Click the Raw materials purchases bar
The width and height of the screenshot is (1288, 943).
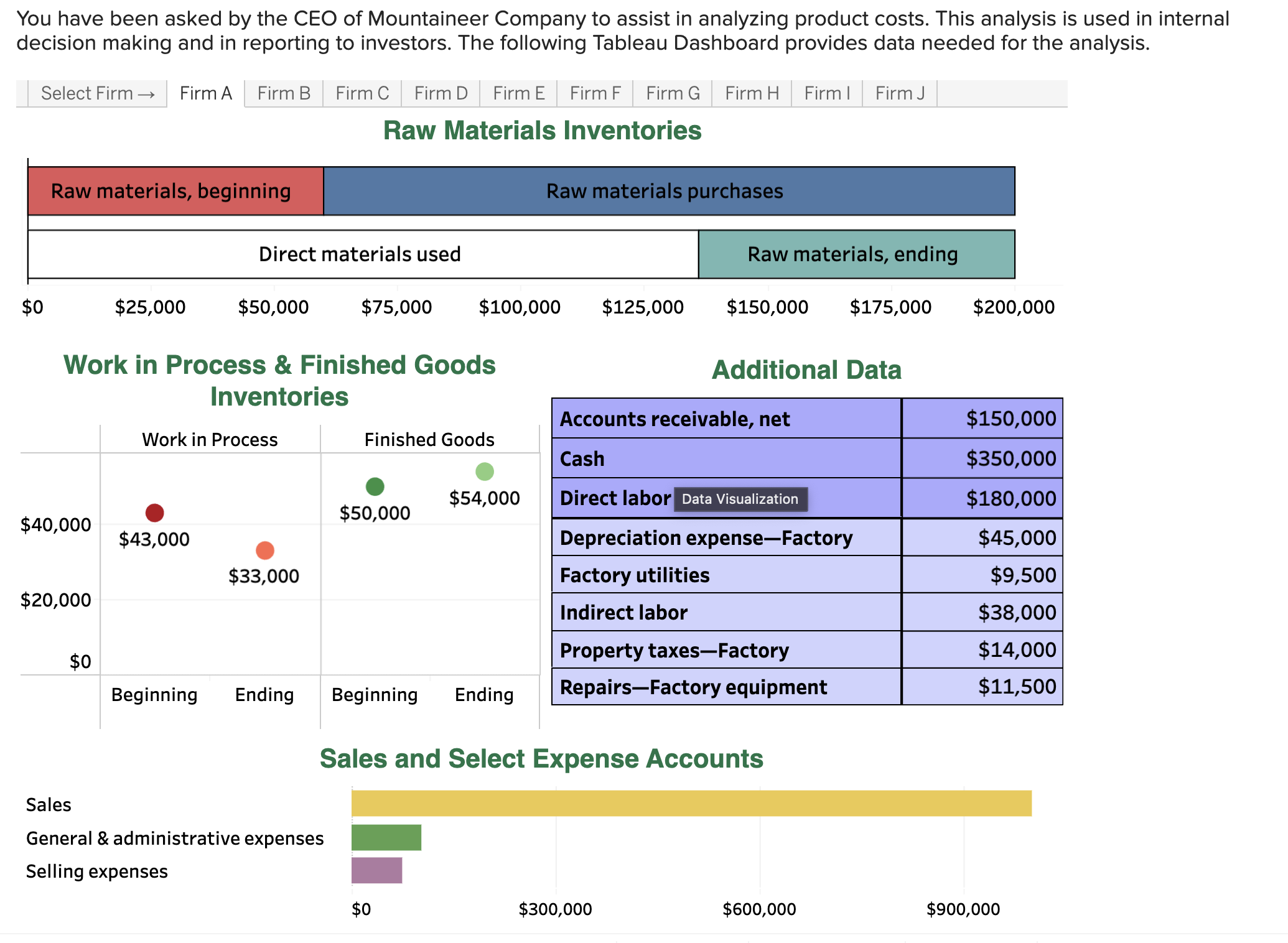[x=666, y=191]
